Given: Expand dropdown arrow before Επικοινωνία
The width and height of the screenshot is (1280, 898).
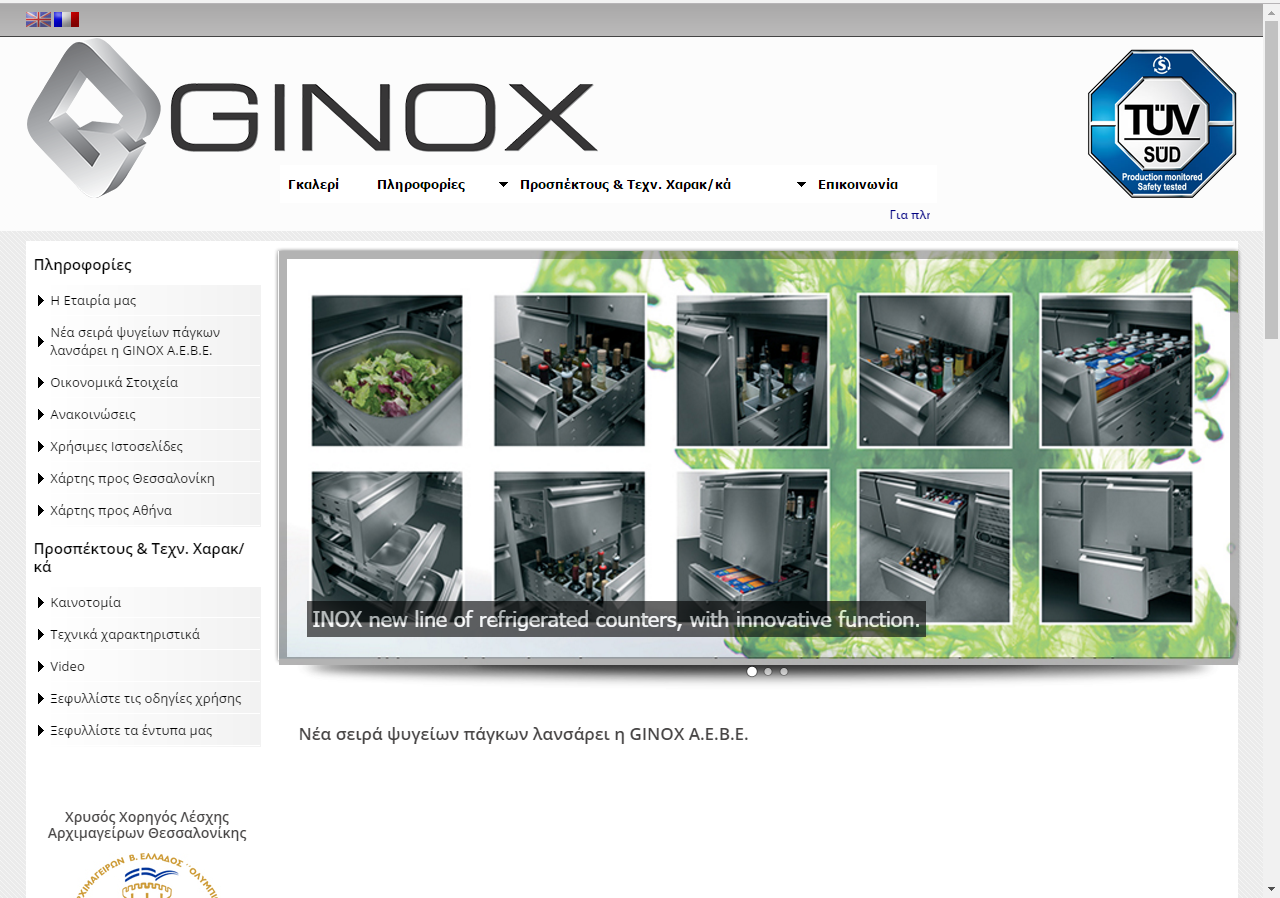Looking at the screenshot, I should (x=801, y=185).
